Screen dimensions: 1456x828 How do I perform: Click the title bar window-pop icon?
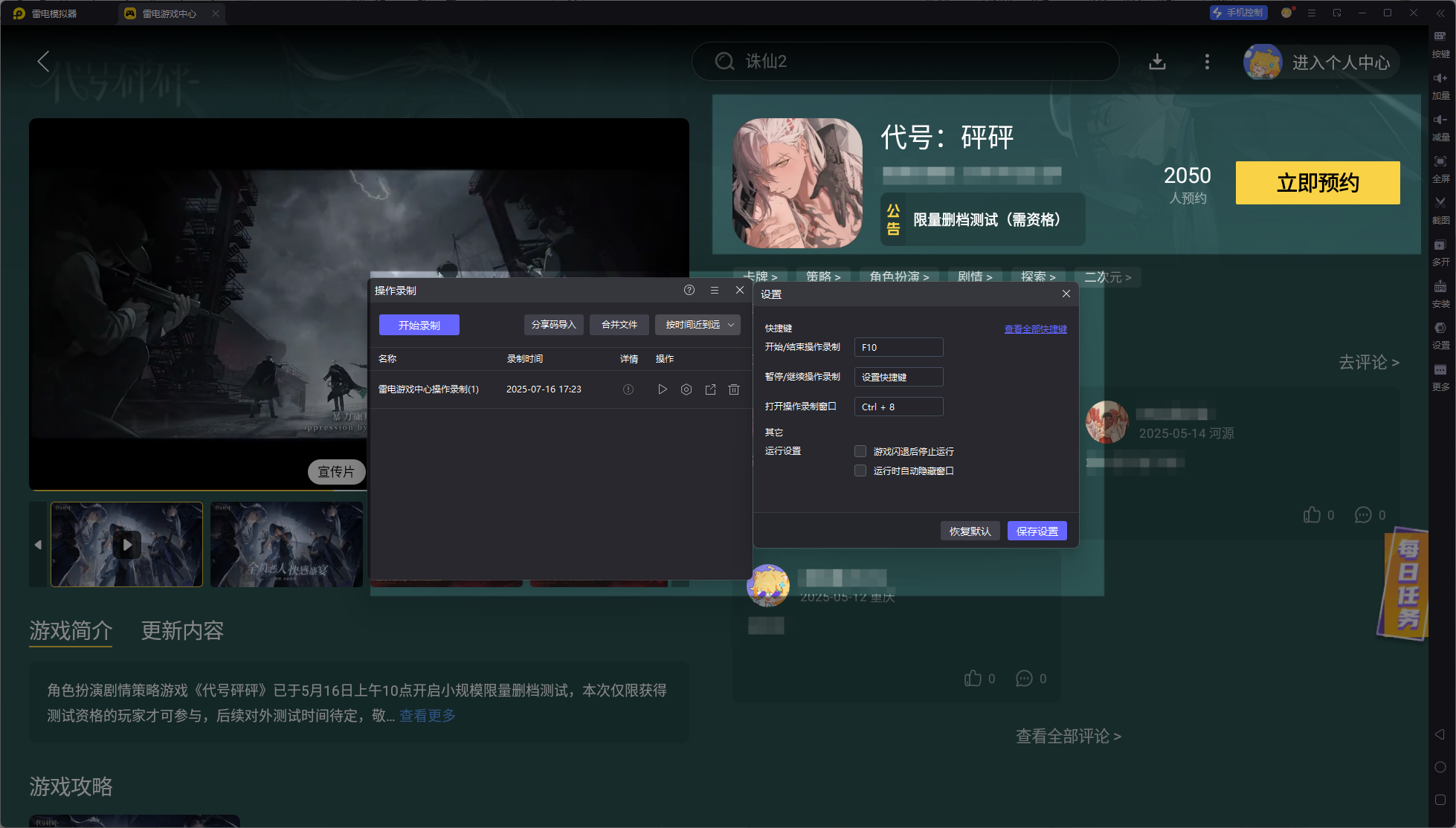point(1337,13)
